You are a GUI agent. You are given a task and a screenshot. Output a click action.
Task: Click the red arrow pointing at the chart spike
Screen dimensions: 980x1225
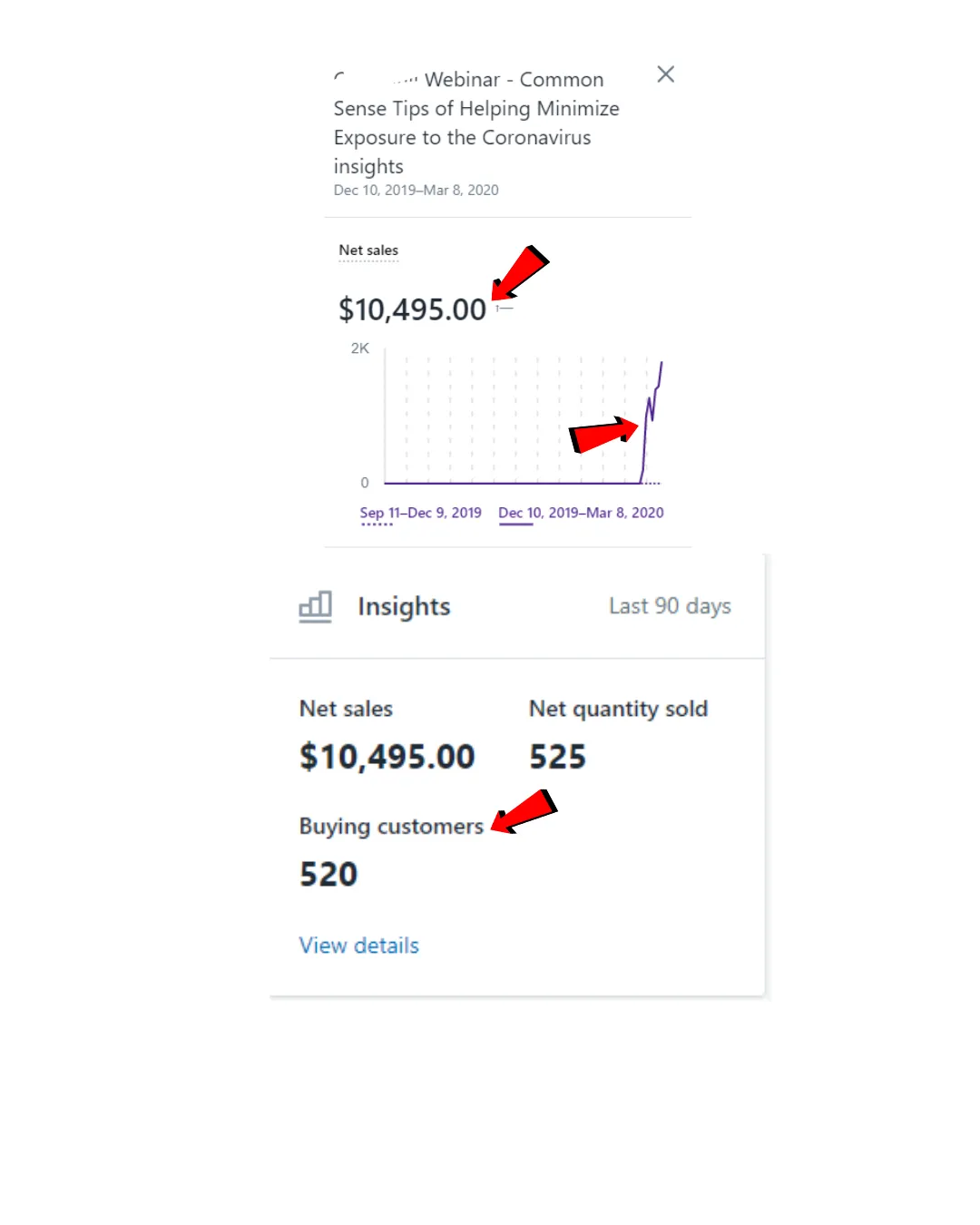[603, 435]
